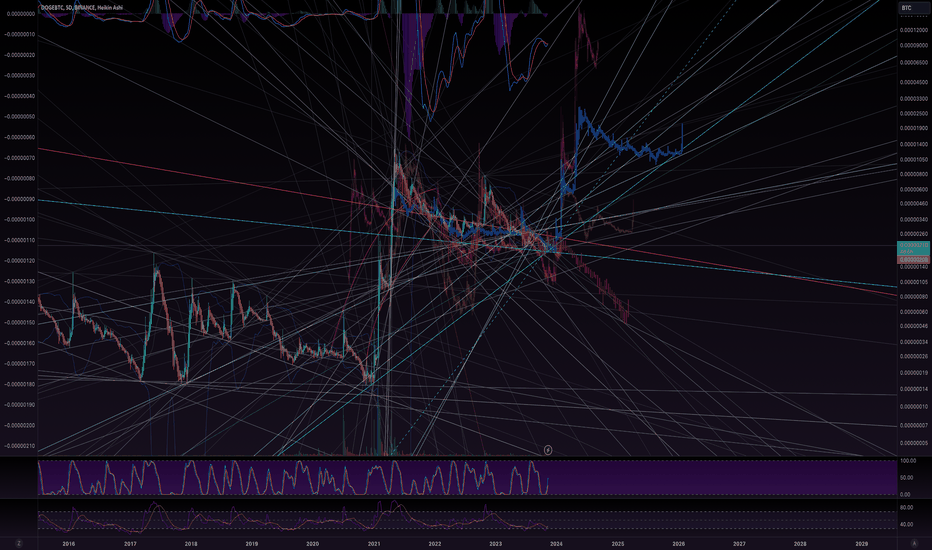Click the 100.00 level on stochastic pane scale
The height and width of the screenshot is (550, 932).
click(908, 461)
